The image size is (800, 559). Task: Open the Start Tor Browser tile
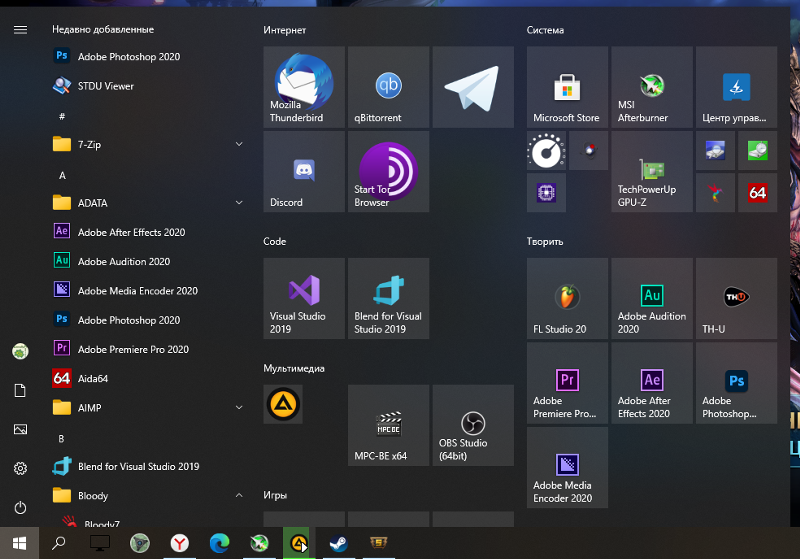coord(388,172)
